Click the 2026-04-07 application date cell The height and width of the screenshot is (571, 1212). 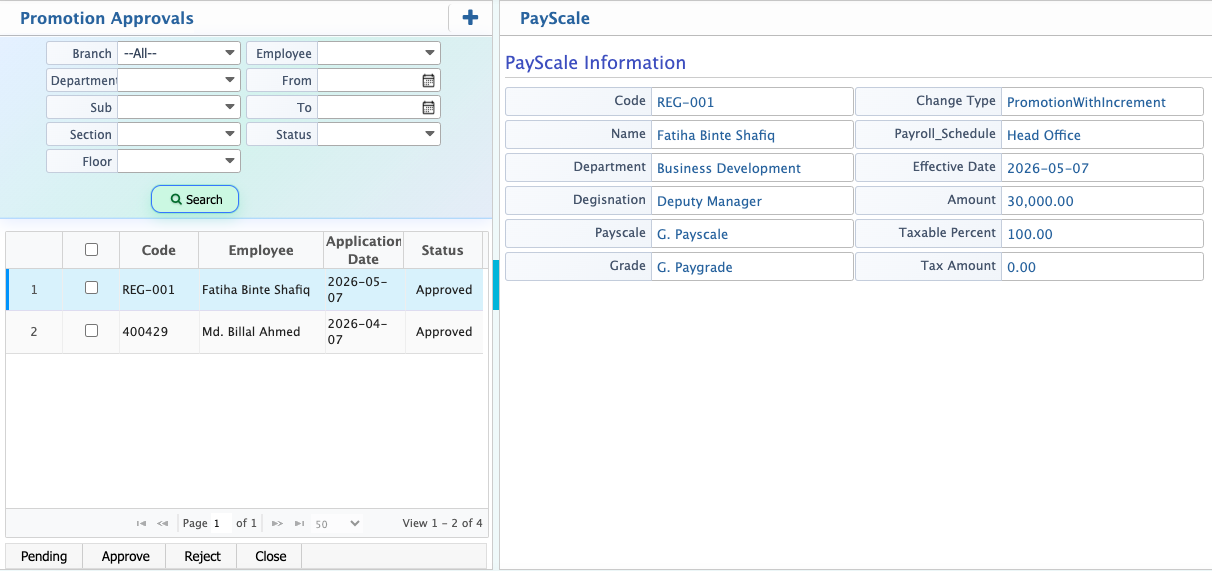363,331
